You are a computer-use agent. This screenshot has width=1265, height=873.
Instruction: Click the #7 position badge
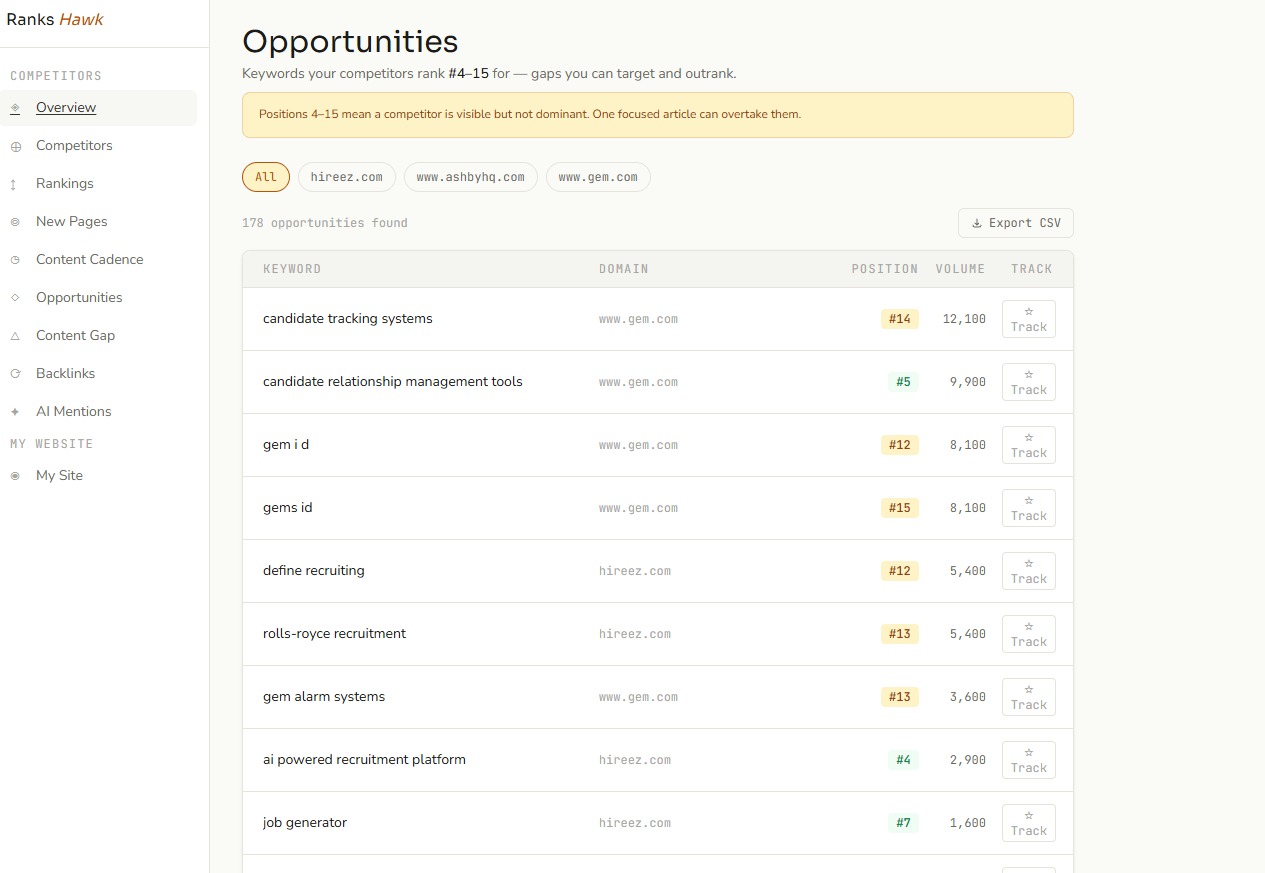pyautogui.click(x=903, y=823)
